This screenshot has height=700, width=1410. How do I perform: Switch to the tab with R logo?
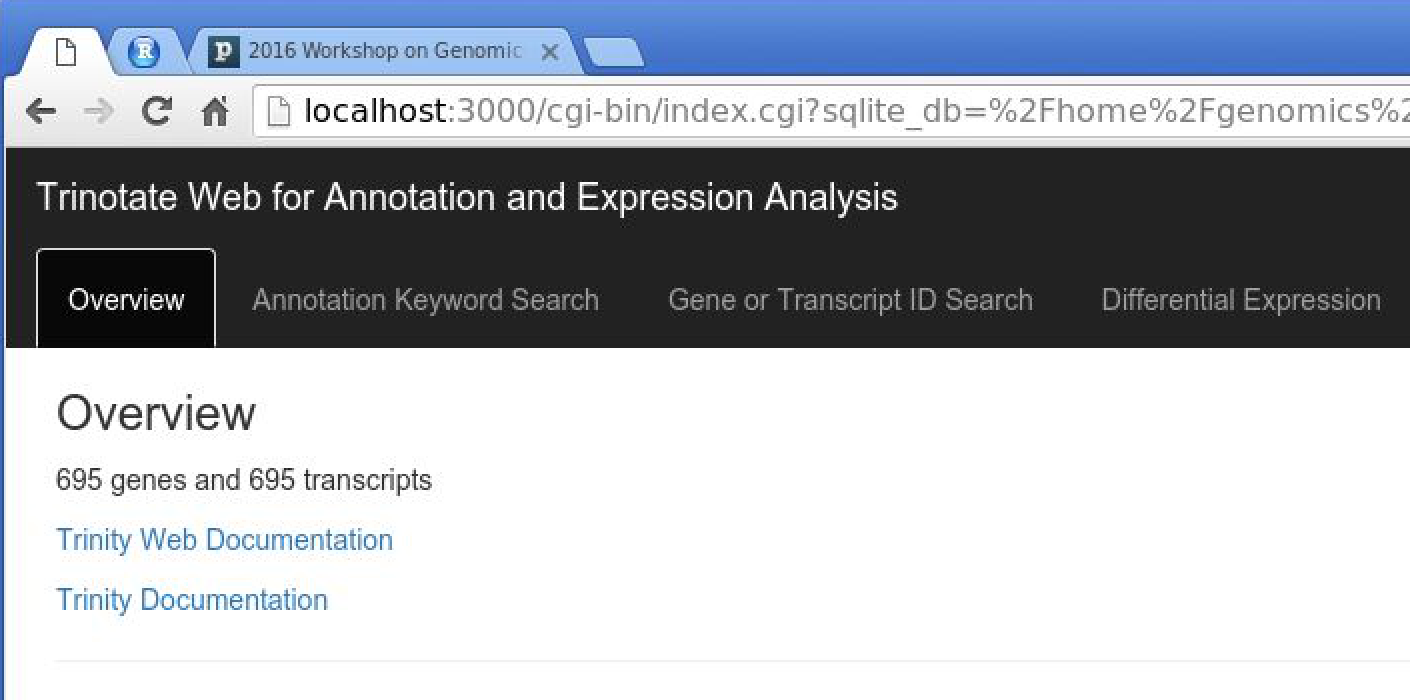145,51
